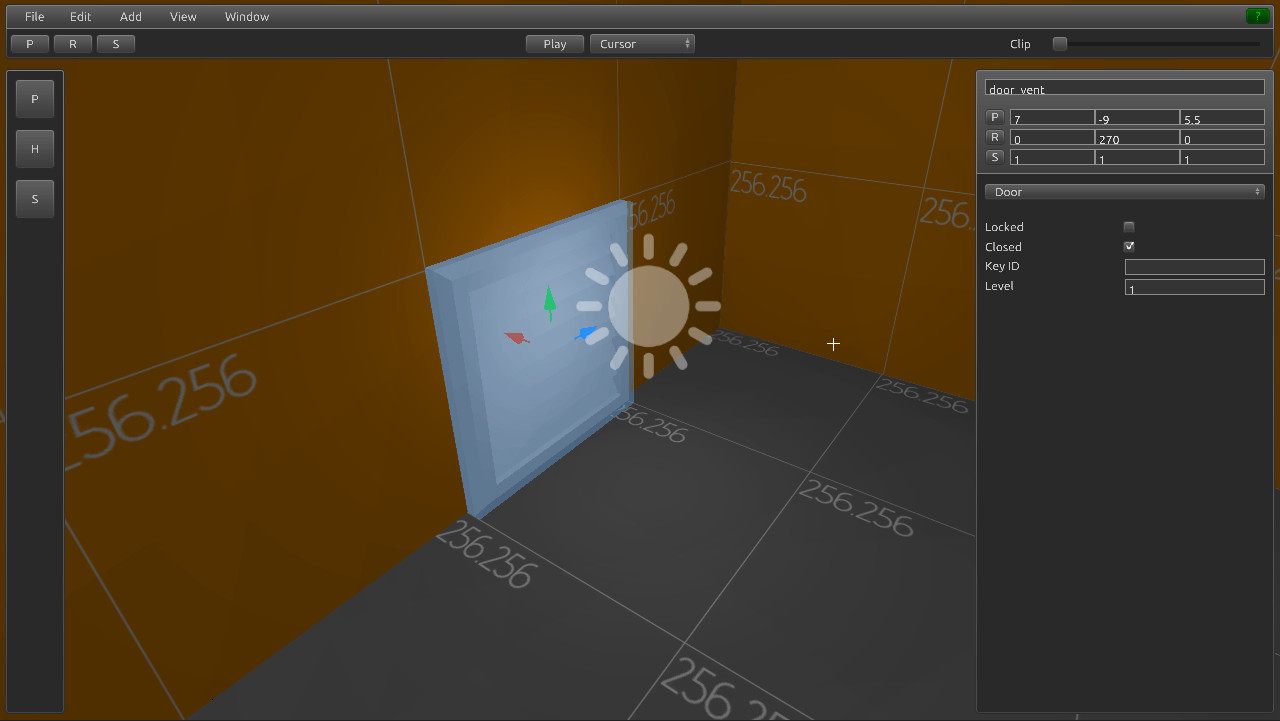Enable the Locked checkbox
Screen dimensions: 1280x721
pyautogui.click(x=1129, y=227)
